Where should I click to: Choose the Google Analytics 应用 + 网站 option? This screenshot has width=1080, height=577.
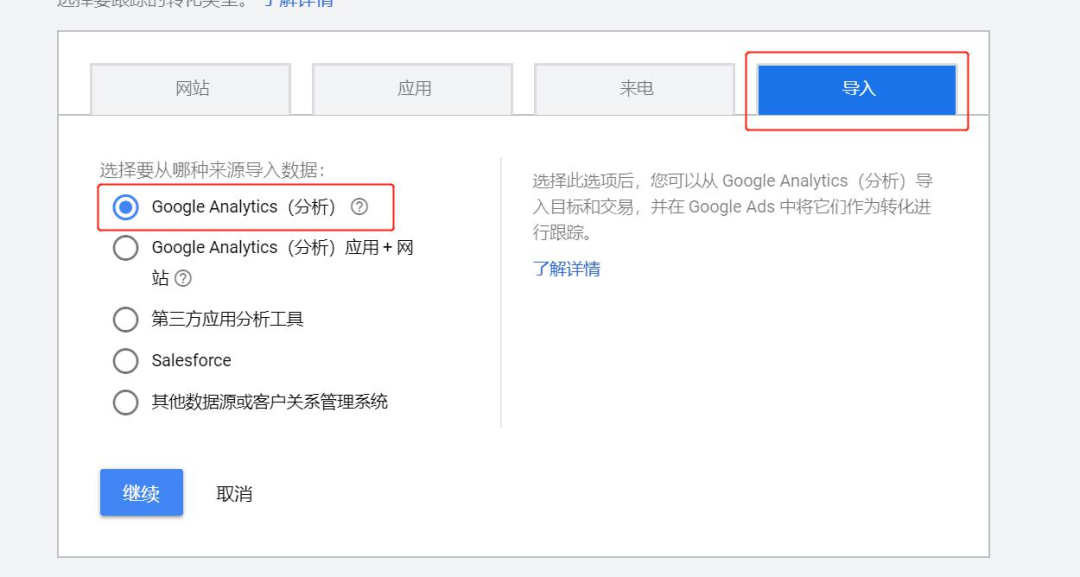point(126,247)
